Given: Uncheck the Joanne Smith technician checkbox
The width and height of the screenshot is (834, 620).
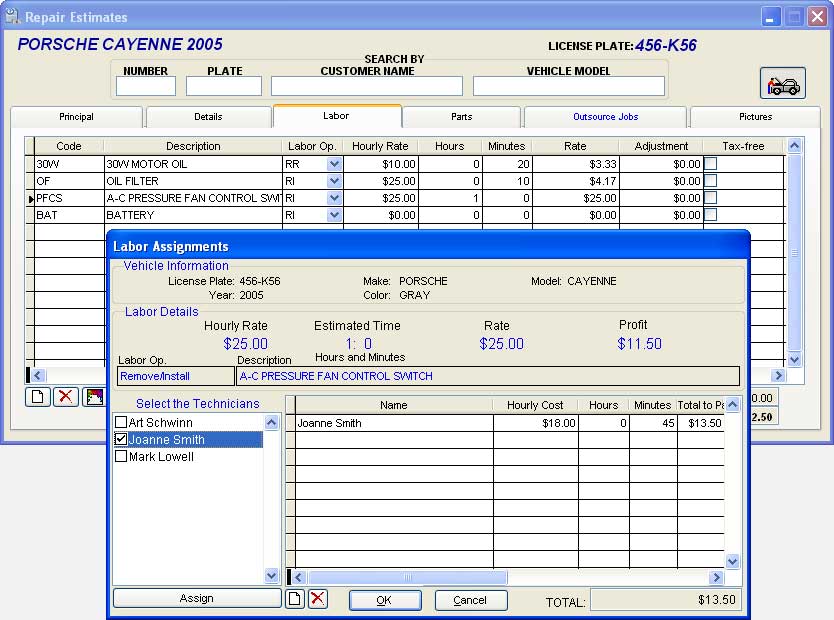Looking at the screenshot, I should pos(121,439).
